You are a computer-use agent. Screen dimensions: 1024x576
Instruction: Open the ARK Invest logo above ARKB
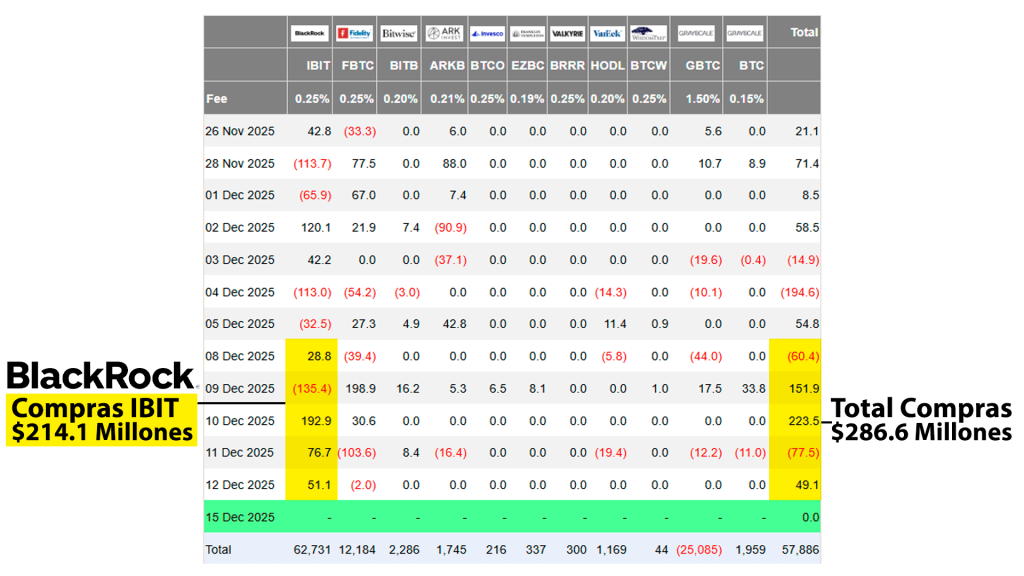[444, 33]
